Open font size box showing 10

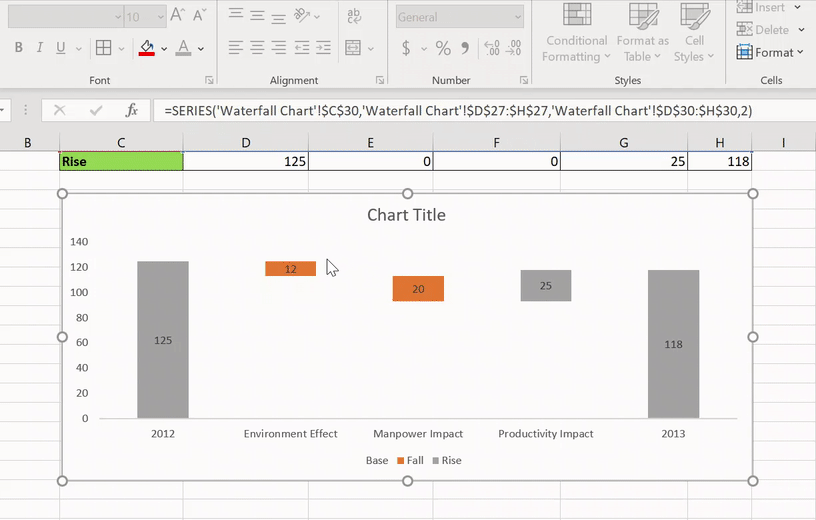click(145, 17)
